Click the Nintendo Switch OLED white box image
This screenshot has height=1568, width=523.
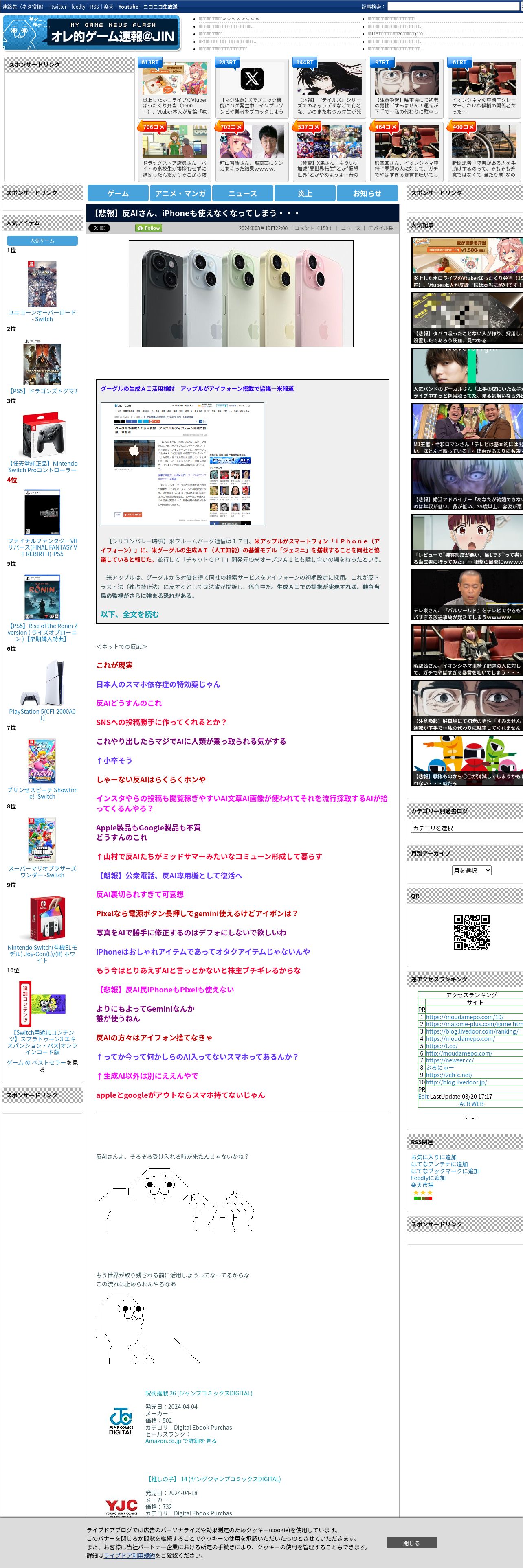(42, 918)
